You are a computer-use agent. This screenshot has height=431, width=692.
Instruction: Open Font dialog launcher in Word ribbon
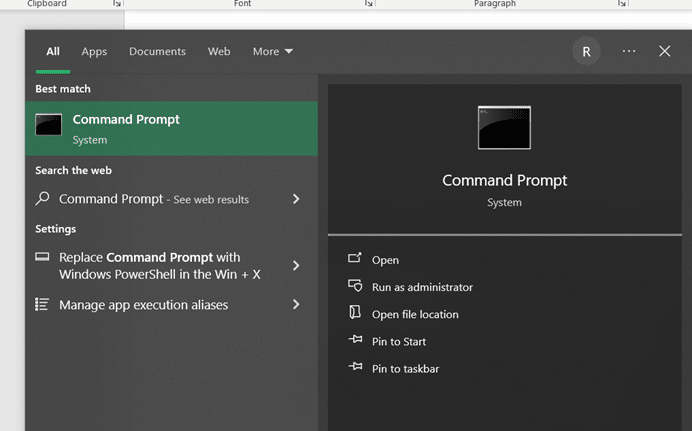tap(369, 4)
